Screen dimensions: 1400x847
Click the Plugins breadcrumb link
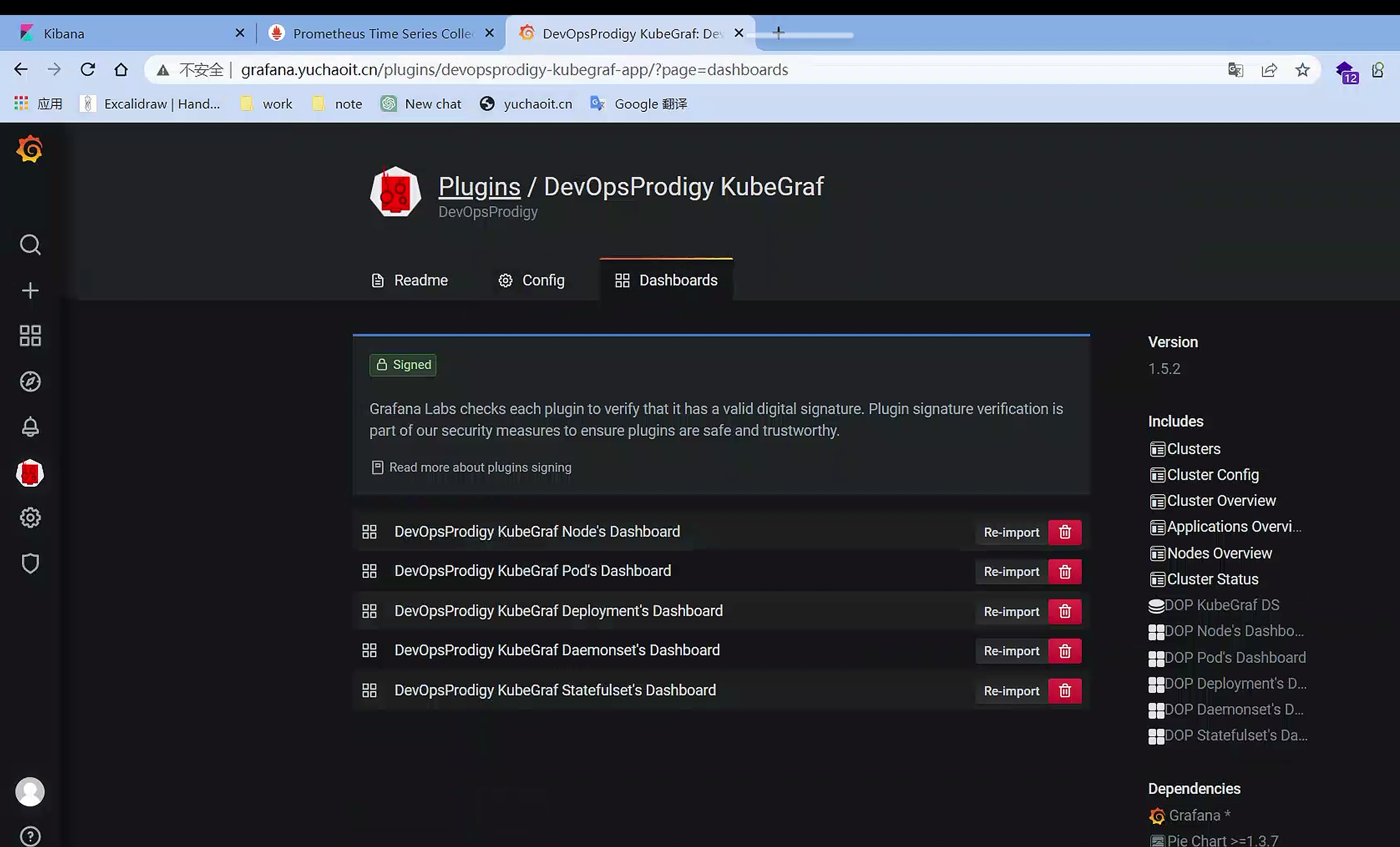(x=479, y=187)
